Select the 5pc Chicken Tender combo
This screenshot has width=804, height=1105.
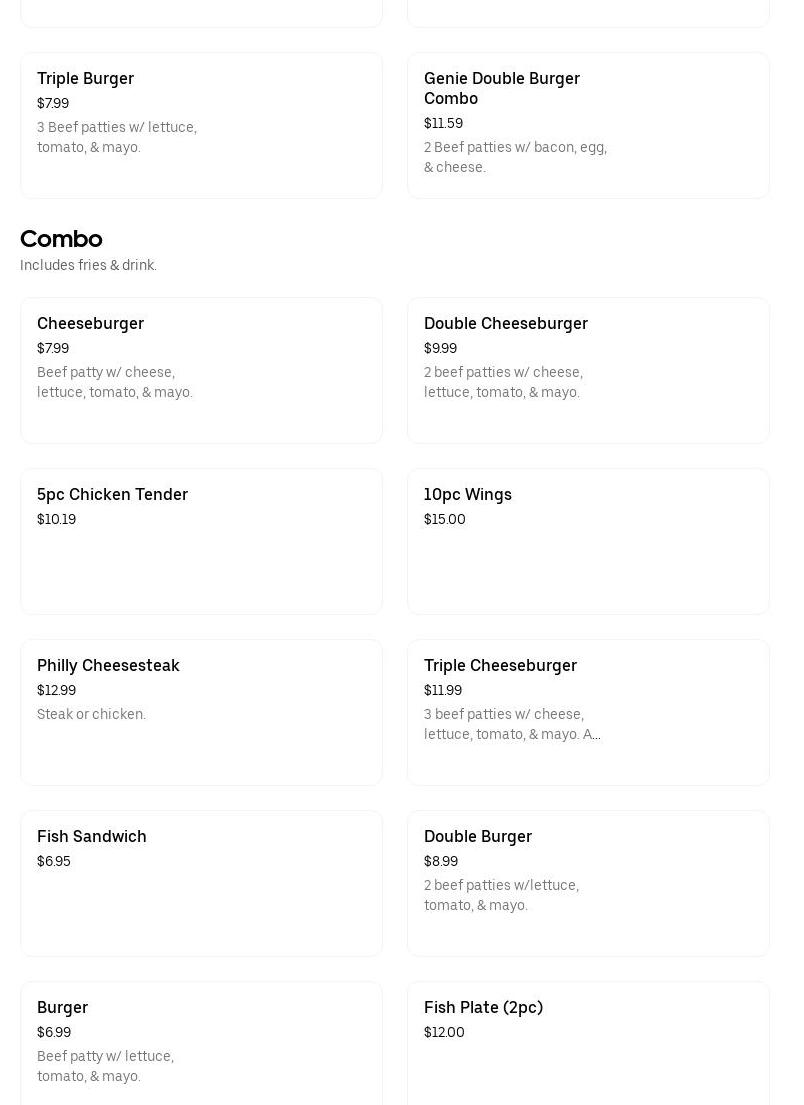(201, 541)
